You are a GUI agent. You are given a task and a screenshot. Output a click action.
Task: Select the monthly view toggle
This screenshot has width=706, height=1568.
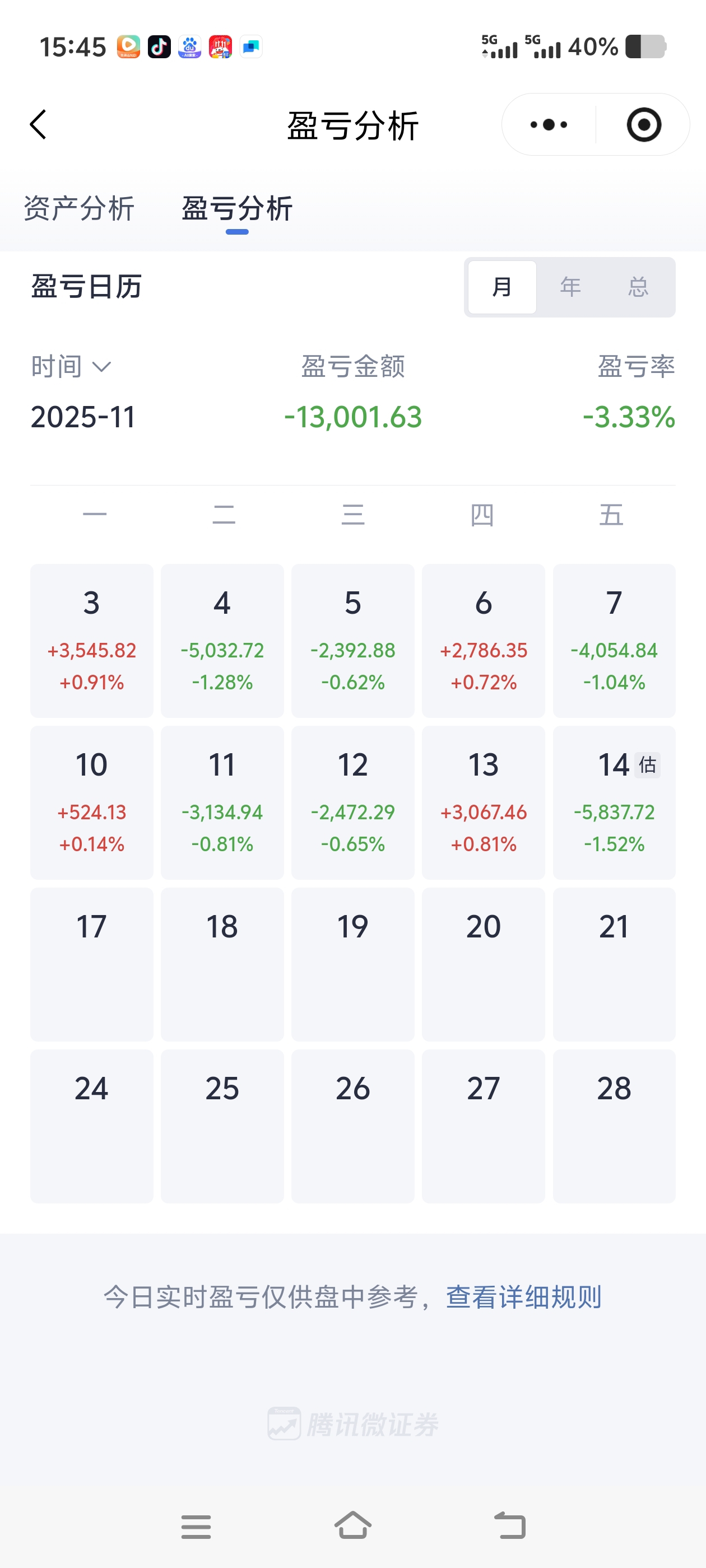pyautogui.click(x=502, y=287)
